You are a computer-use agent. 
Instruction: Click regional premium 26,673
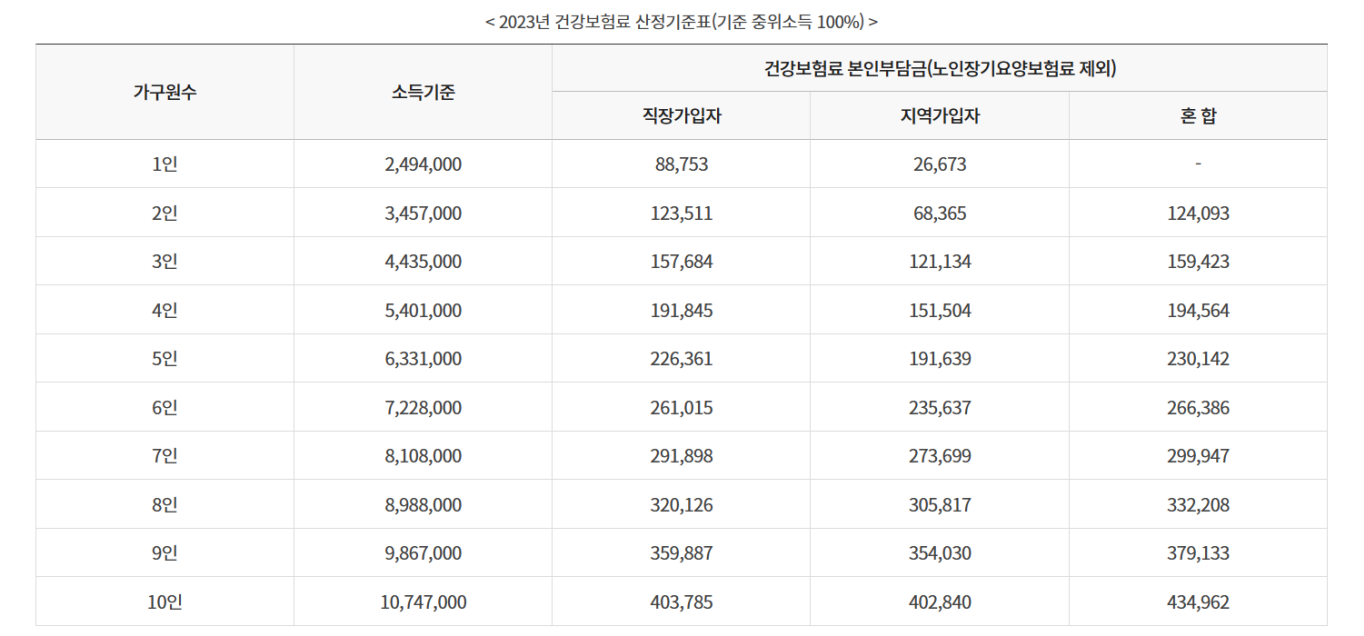pos(940,165)
